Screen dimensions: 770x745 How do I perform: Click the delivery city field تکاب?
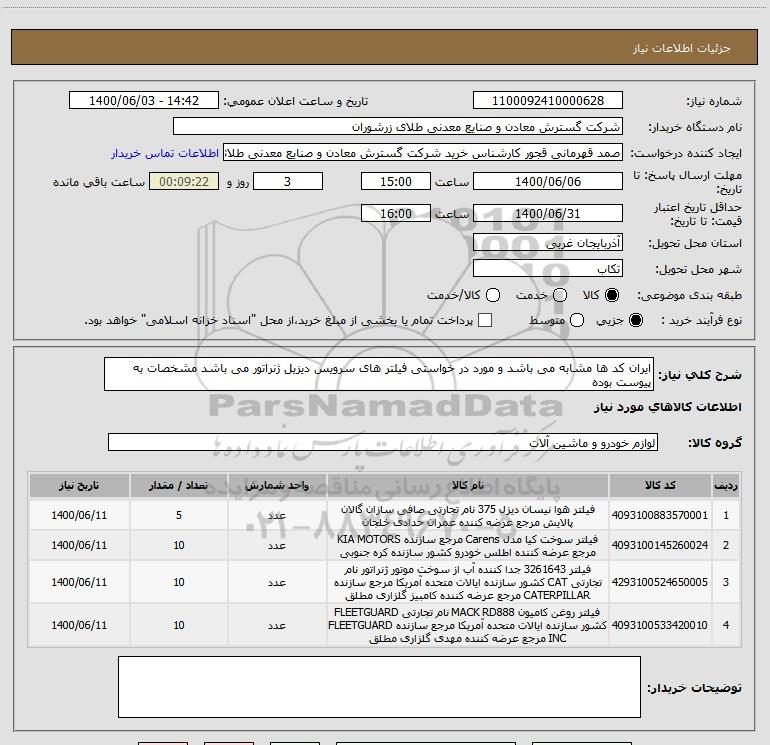coord(548,268)
